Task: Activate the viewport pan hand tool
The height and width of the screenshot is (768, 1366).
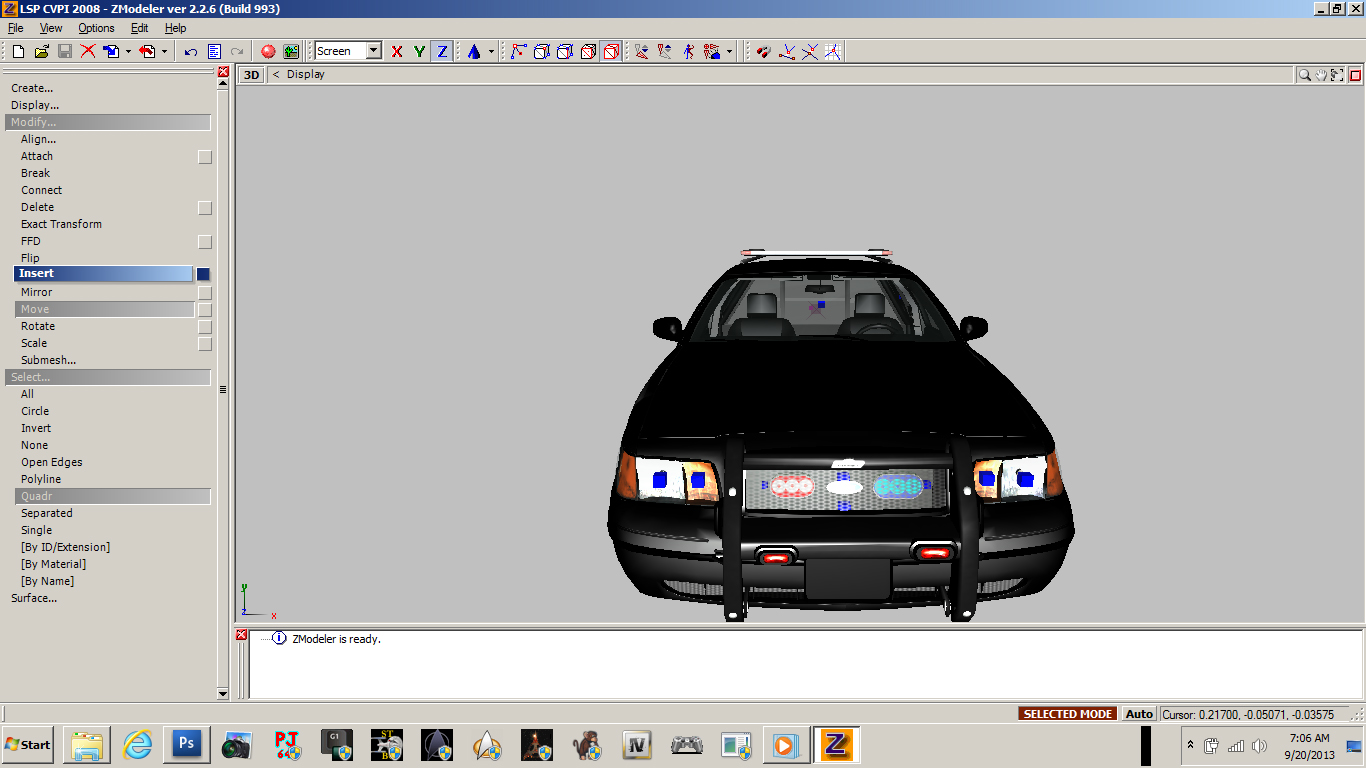Action: (x=1321, y=75)
